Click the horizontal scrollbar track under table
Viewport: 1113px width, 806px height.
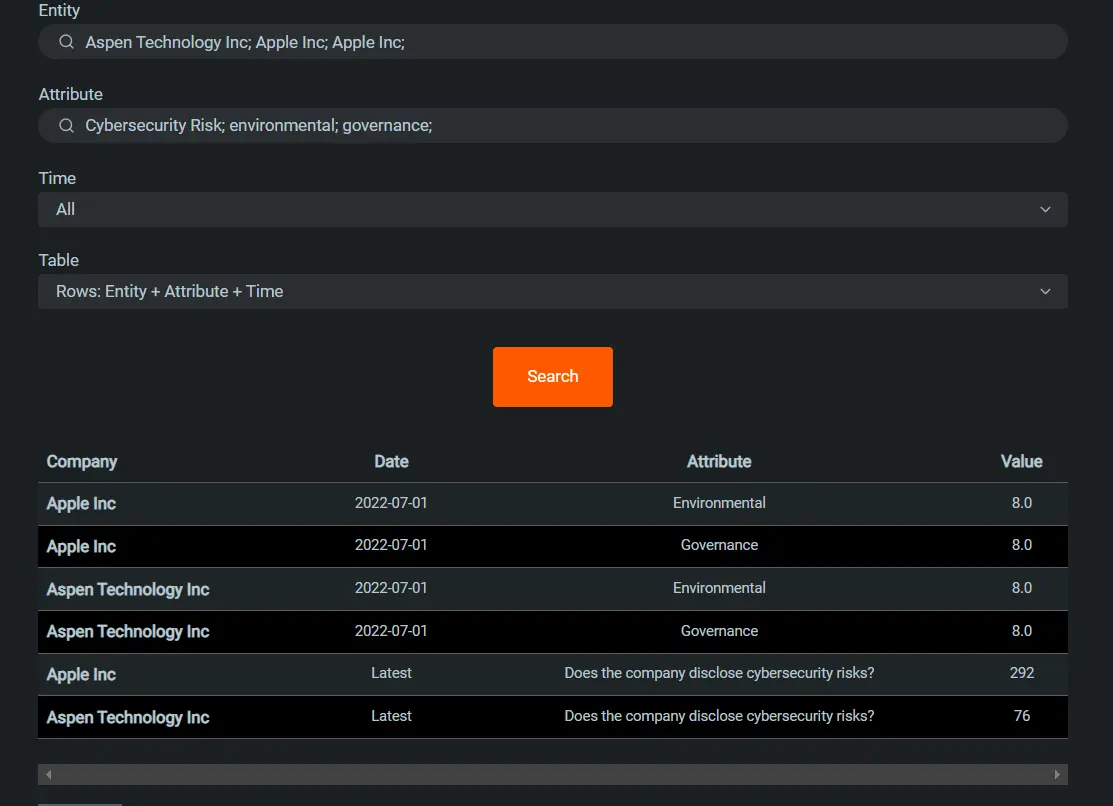point(552,775)
